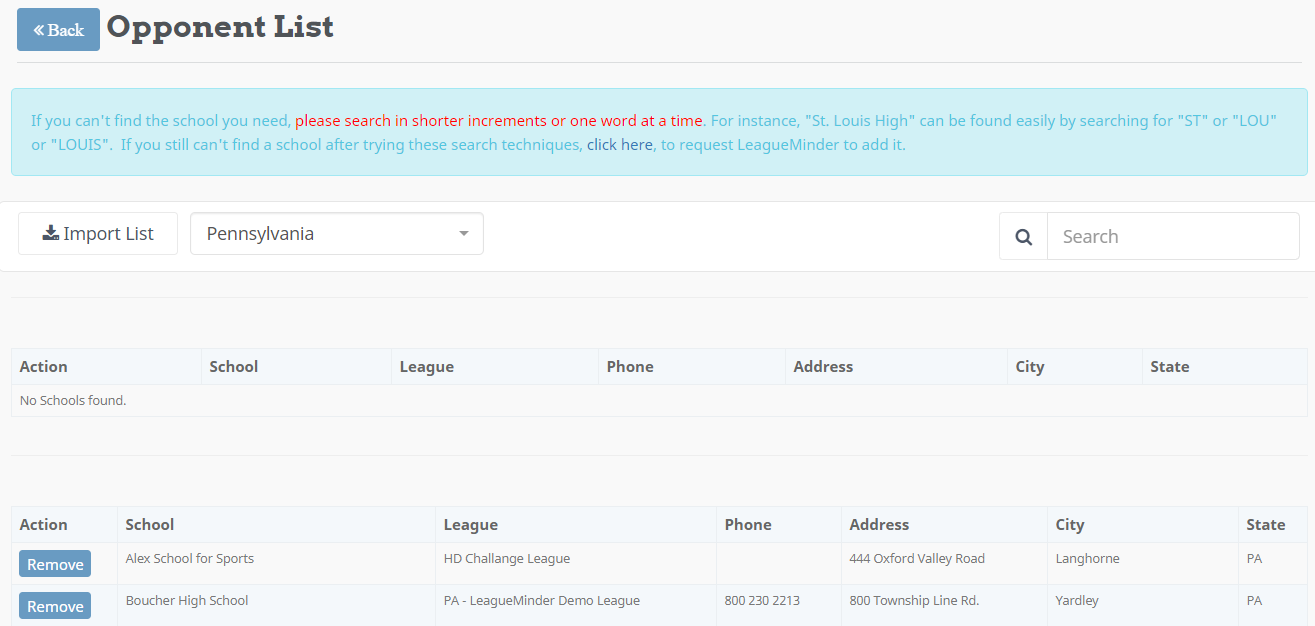The width and height of the screenshot is (1315, 626).
Task: Click the 800 Township Line Rd. address
Action: coord(914,601)
